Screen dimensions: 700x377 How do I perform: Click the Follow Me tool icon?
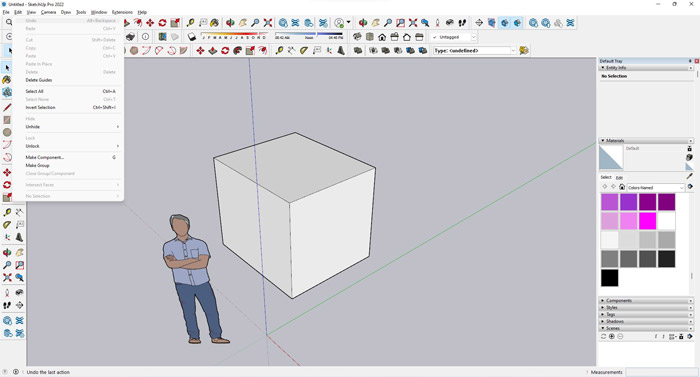(x=238, y=51)
